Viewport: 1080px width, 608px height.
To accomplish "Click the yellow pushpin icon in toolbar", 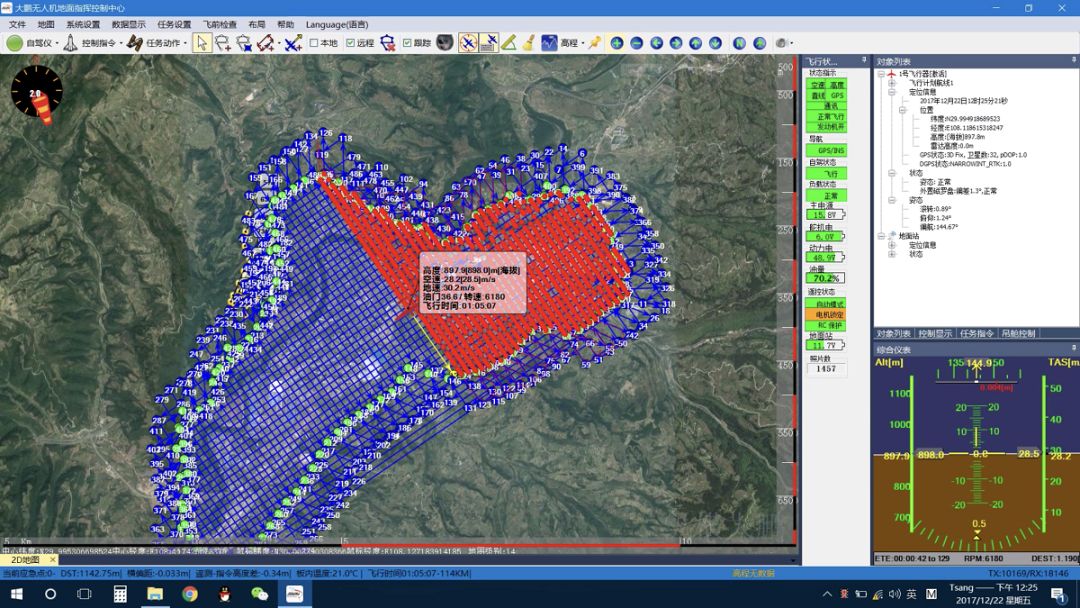I will click(x=594, y=43).
